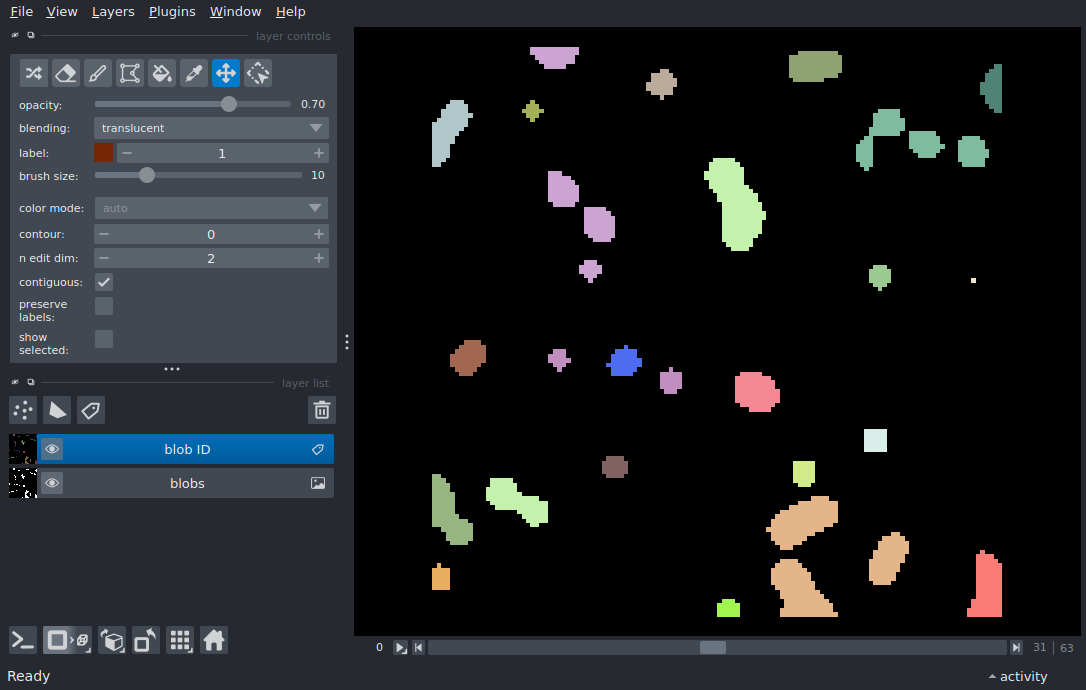The width and height of the screenshot is (1086, 690).
Task: Delete the selected layer with trash icon
Action: 322,410
